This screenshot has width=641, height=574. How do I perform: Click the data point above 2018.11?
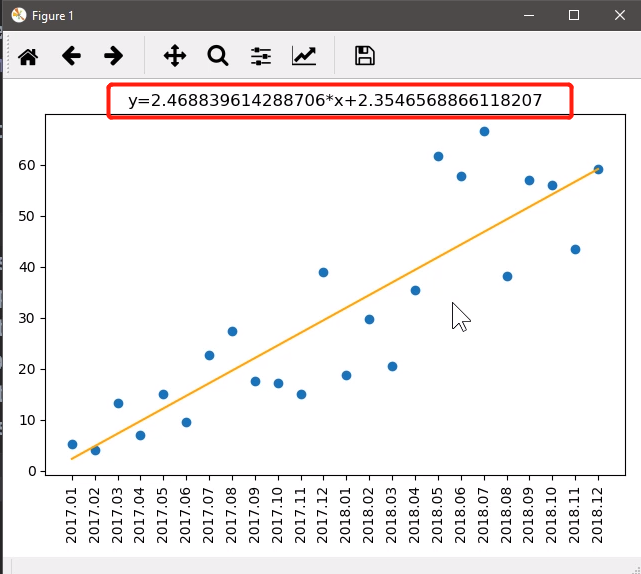tap(575, 250)
